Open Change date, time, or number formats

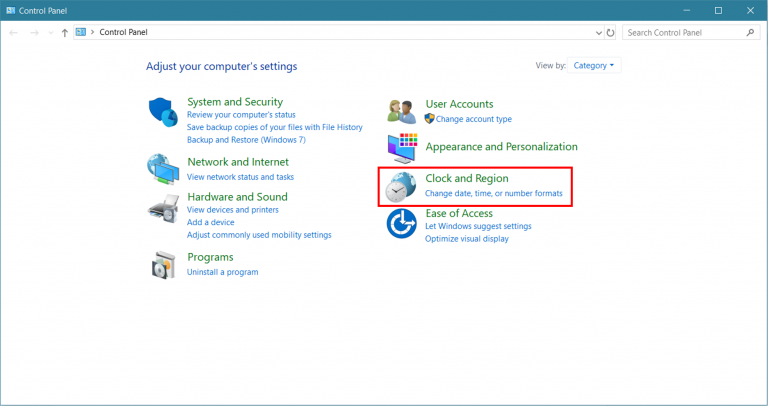click(x=494, y=193)
